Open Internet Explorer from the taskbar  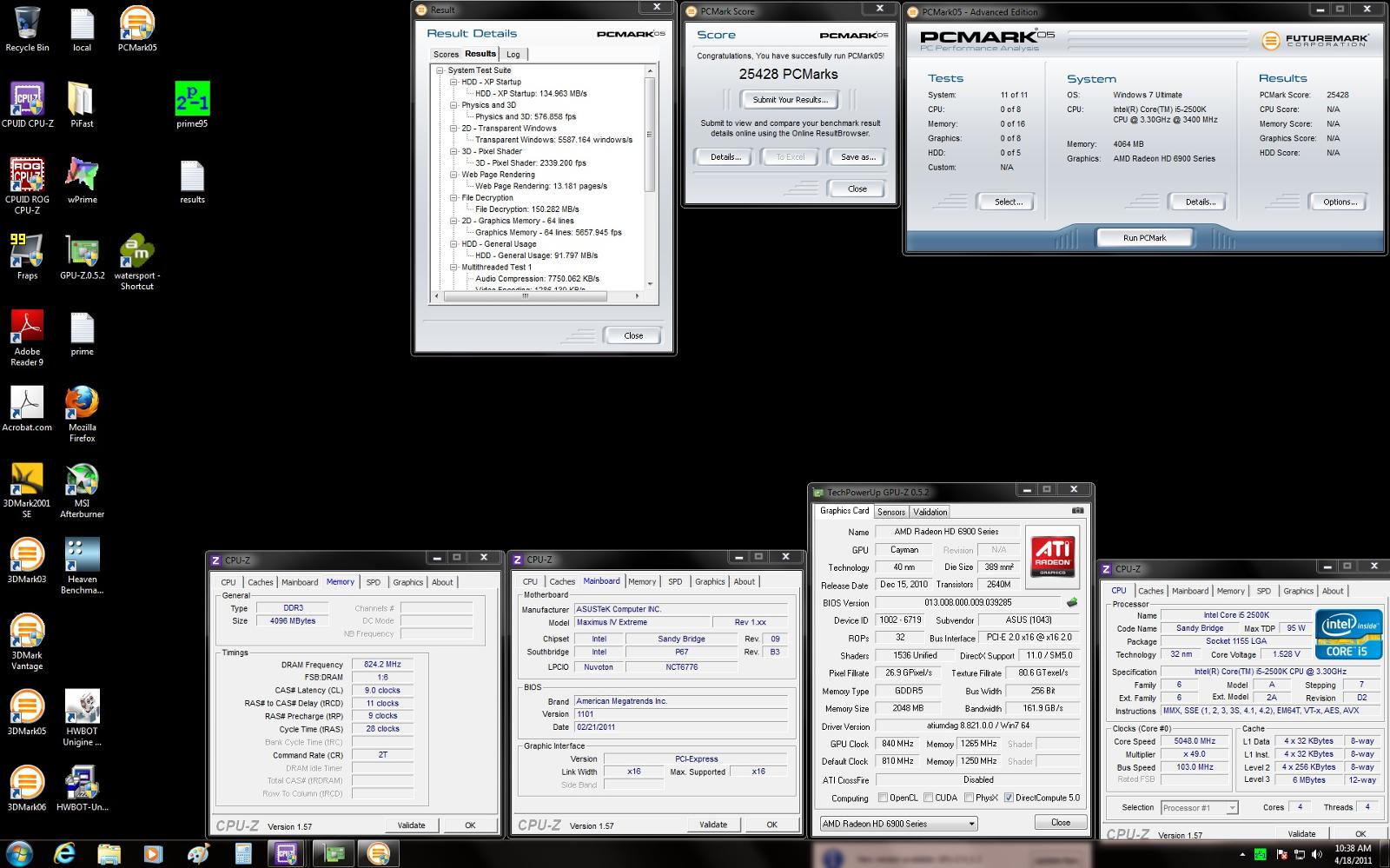click(x=64, y=854)
